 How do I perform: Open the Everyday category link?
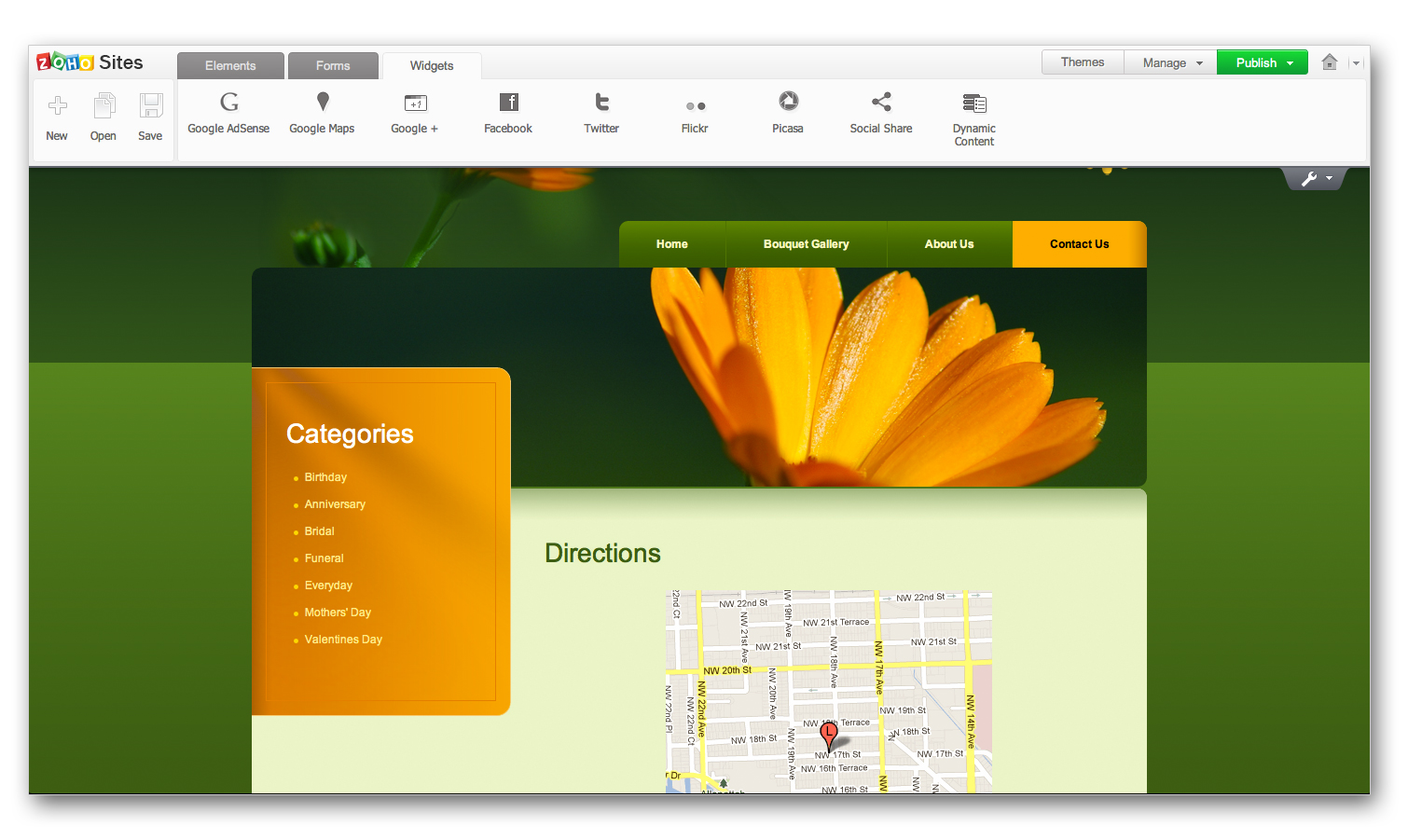tap(328, 585)
